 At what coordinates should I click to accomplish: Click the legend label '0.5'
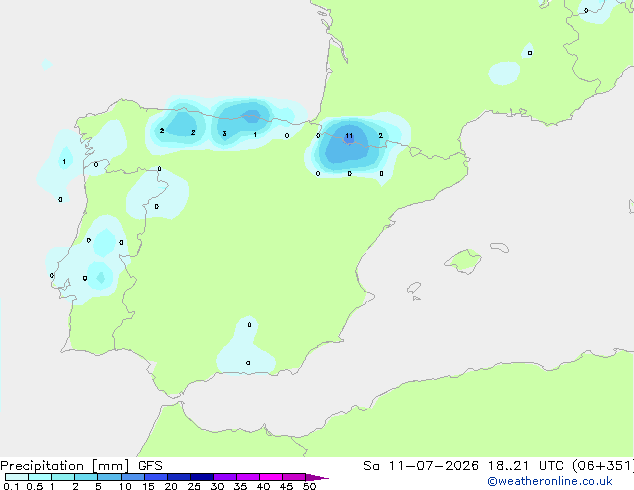pos(34,486)
